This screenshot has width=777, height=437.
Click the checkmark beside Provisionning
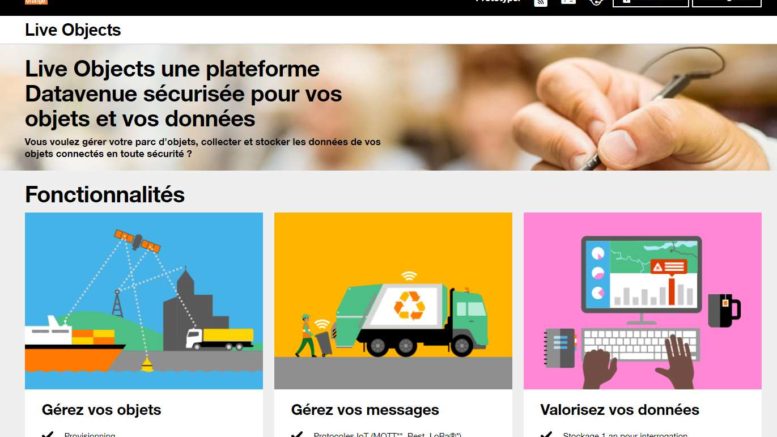[x=48, y=435]
